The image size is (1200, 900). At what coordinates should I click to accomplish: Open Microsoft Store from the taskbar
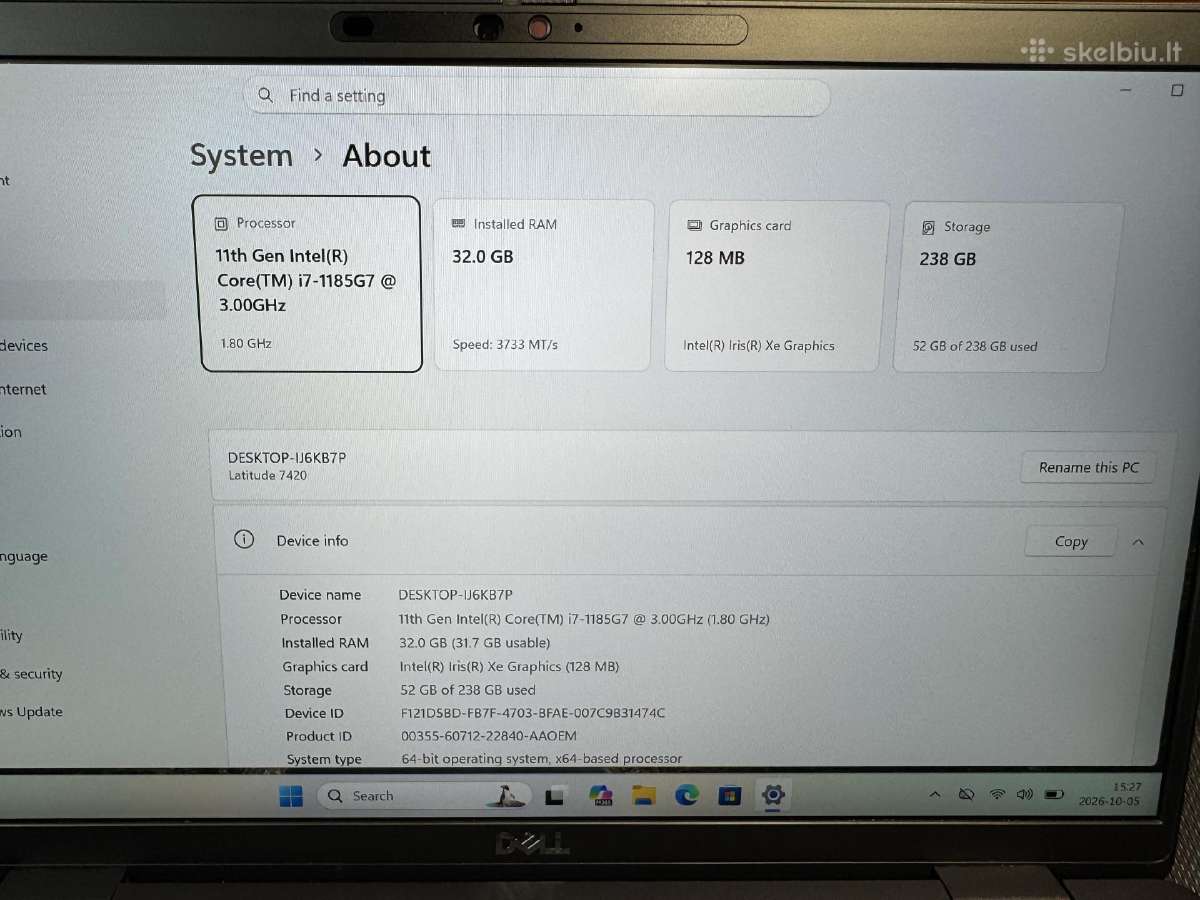(730, 796)
